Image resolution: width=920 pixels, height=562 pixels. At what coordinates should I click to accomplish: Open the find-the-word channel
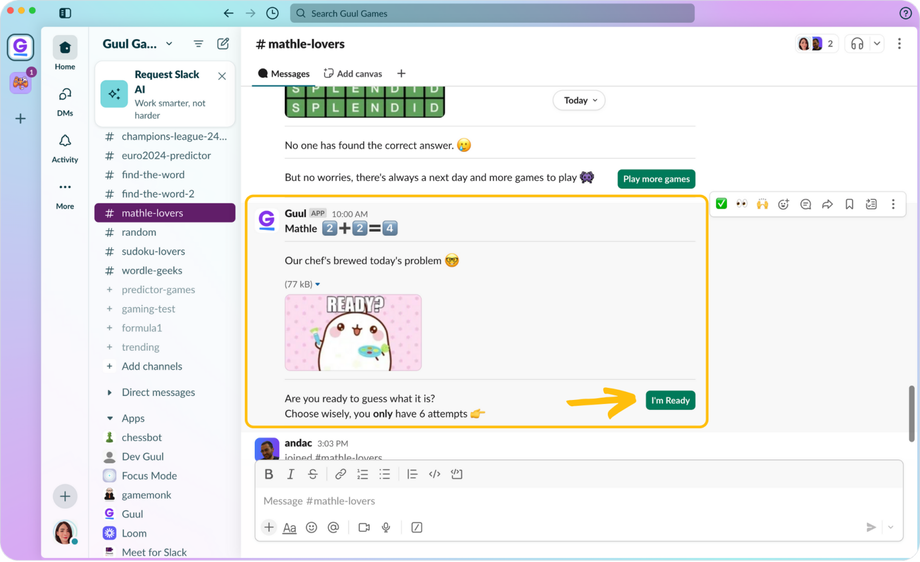click(x=165, y=175)
